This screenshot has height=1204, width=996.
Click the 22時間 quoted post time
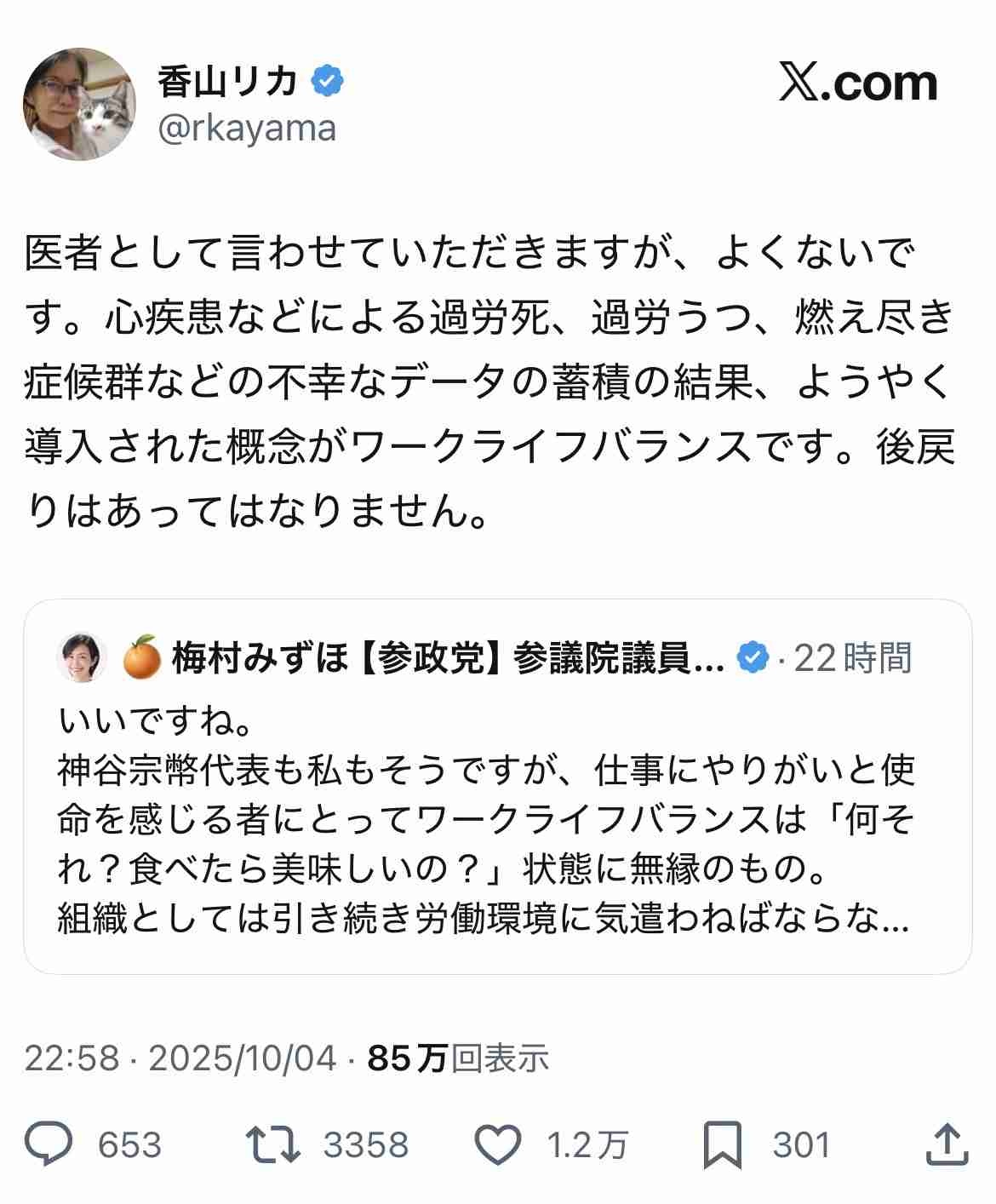point(852,658)
